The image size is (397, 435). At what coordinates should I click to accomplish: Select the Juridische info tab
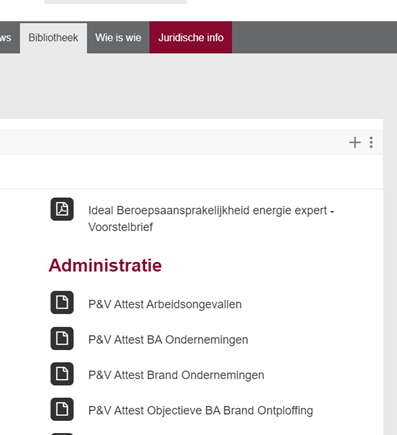point(191,38)
